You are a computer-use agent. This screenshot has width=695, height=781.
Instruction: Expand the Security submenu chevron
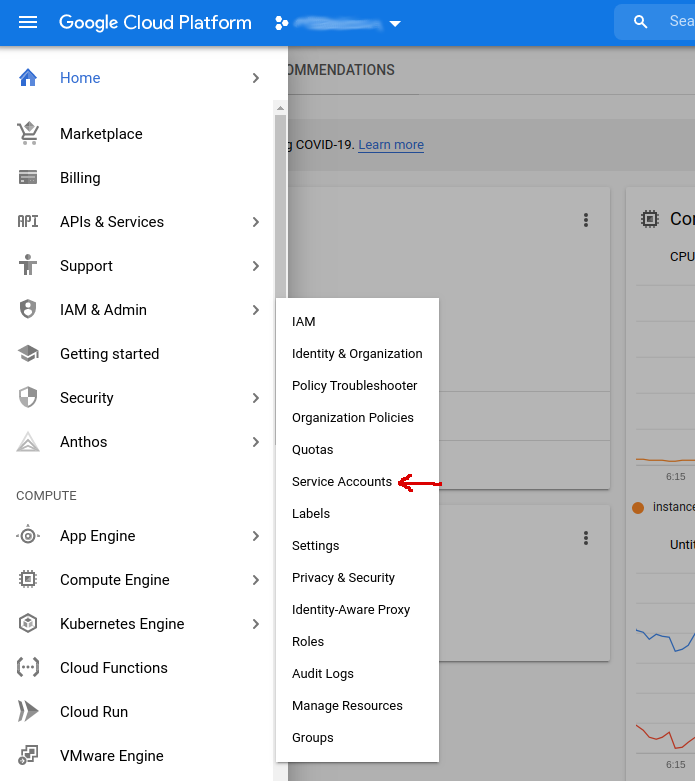point(256,398)
